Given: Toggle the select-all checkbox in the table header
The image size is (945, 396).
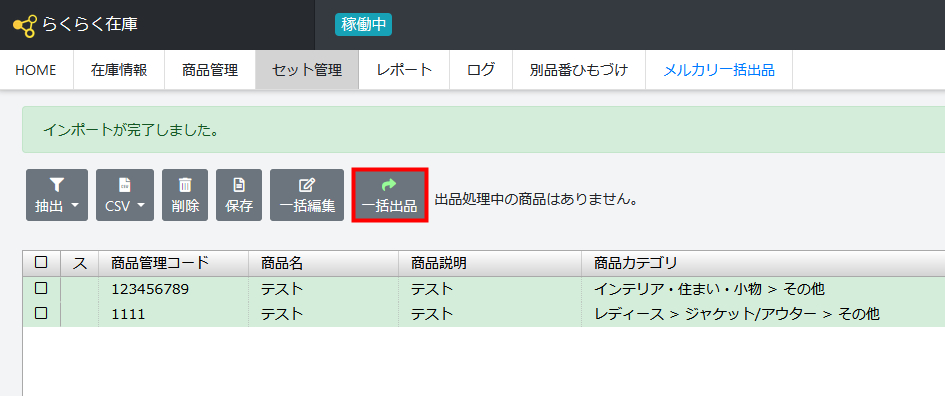Looking at the screenshot, I should [x=41, y=262].
